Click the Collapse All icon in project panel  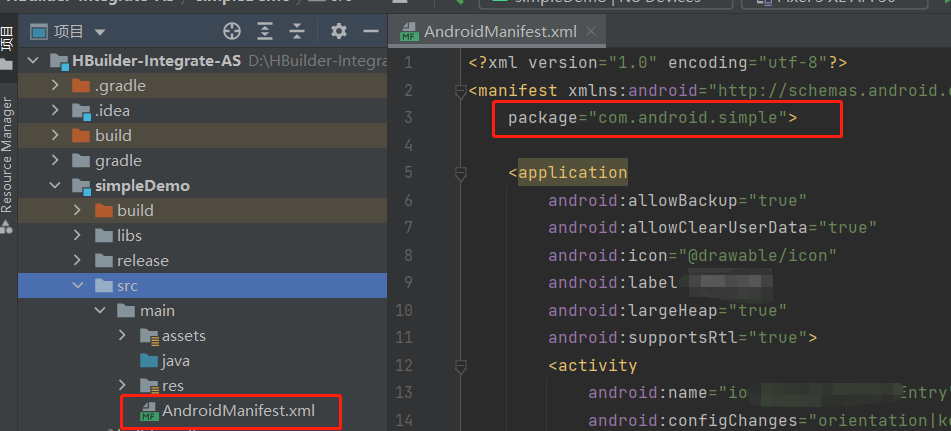click(297, 31)
